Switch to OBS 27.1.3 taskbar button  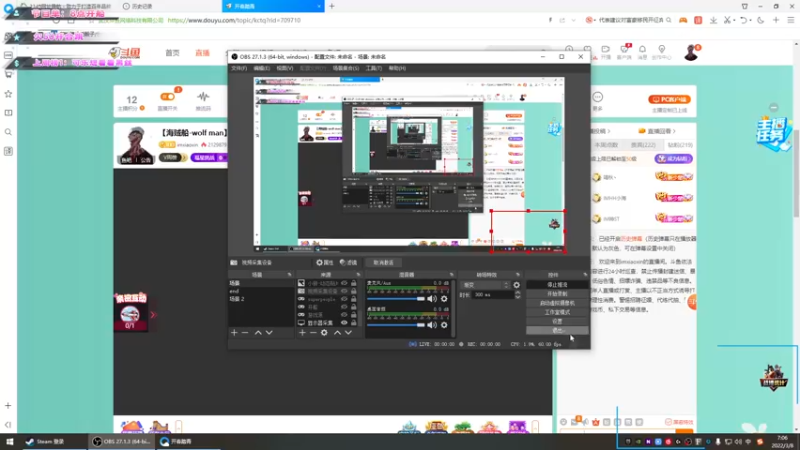pos(121,441)
